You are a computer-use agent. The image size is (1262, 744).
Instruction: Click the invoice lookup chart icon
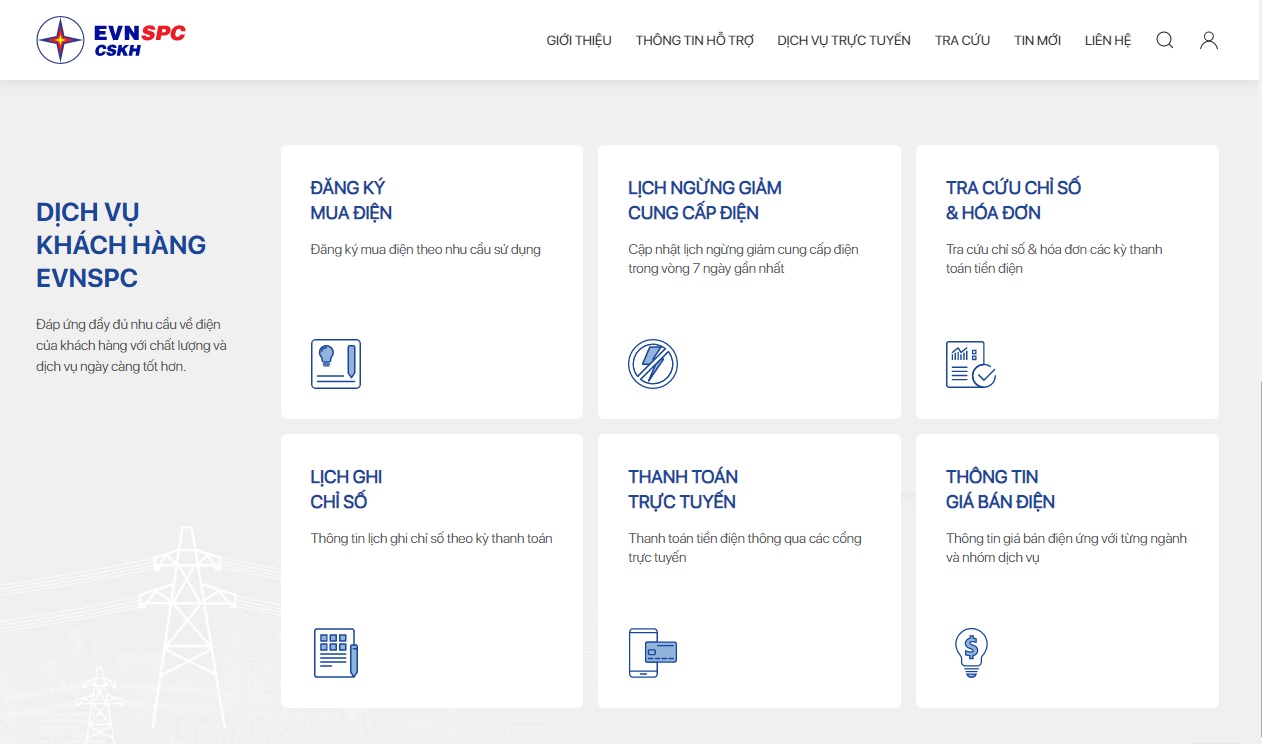coord(971,364)
